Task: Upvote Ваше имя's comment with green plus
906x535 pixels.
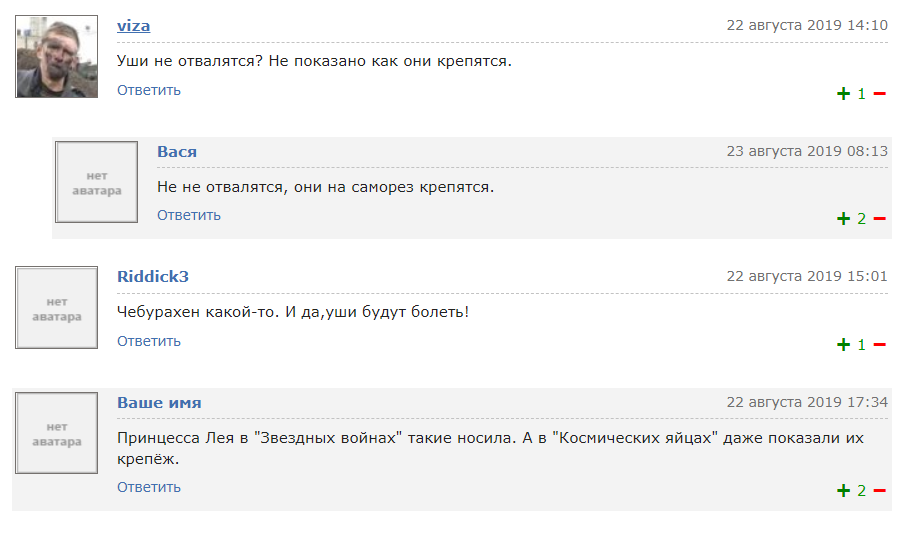Action: [844, 491]
